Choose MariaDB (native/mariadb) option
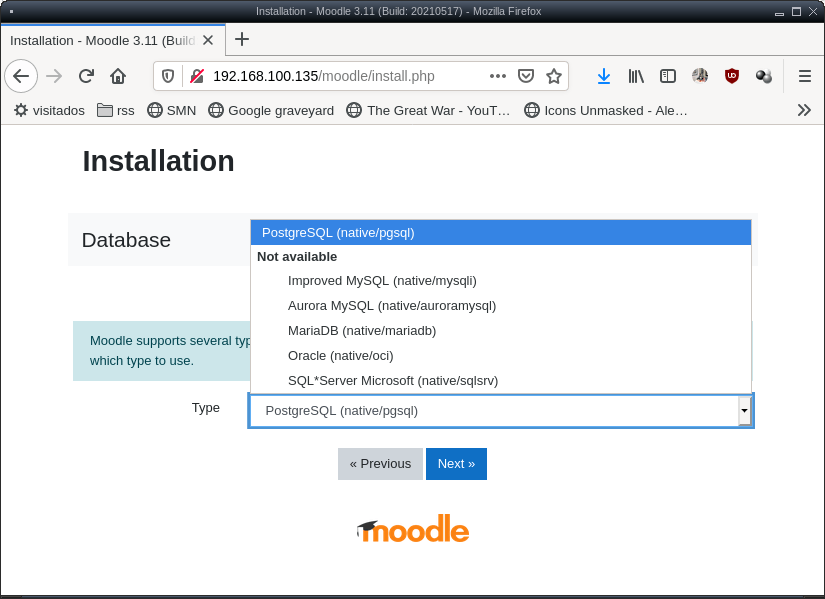This screenshot has width=825, height=599. point(501,331)
